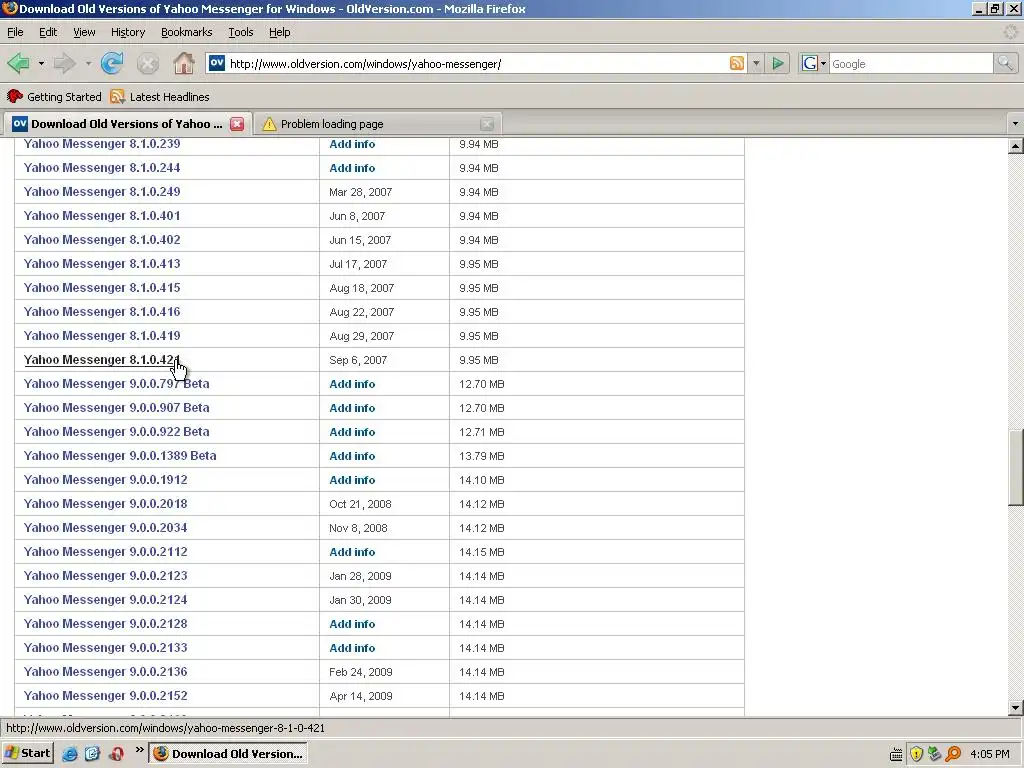The height and width of the screenshot is (768, 1024).
Task: Click Add info for version 8.1.0.239
Action: [352, 144]
